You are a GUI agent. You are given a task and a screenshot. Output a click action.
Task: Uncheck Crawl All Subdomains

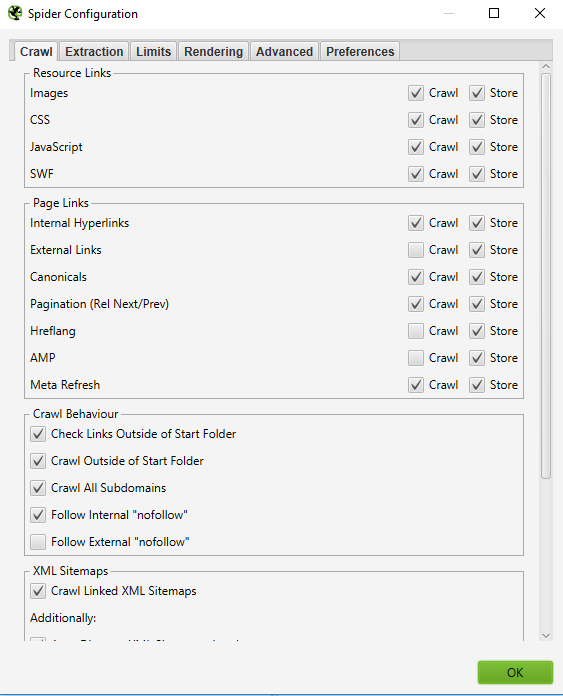(38, 488)
